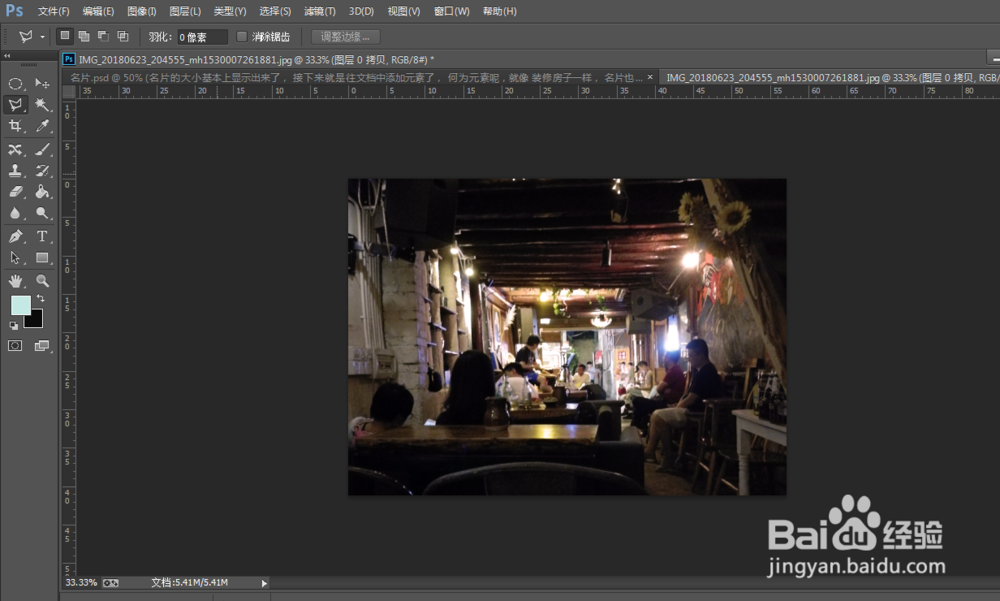Choose New Selection mode

coord(64,36)
